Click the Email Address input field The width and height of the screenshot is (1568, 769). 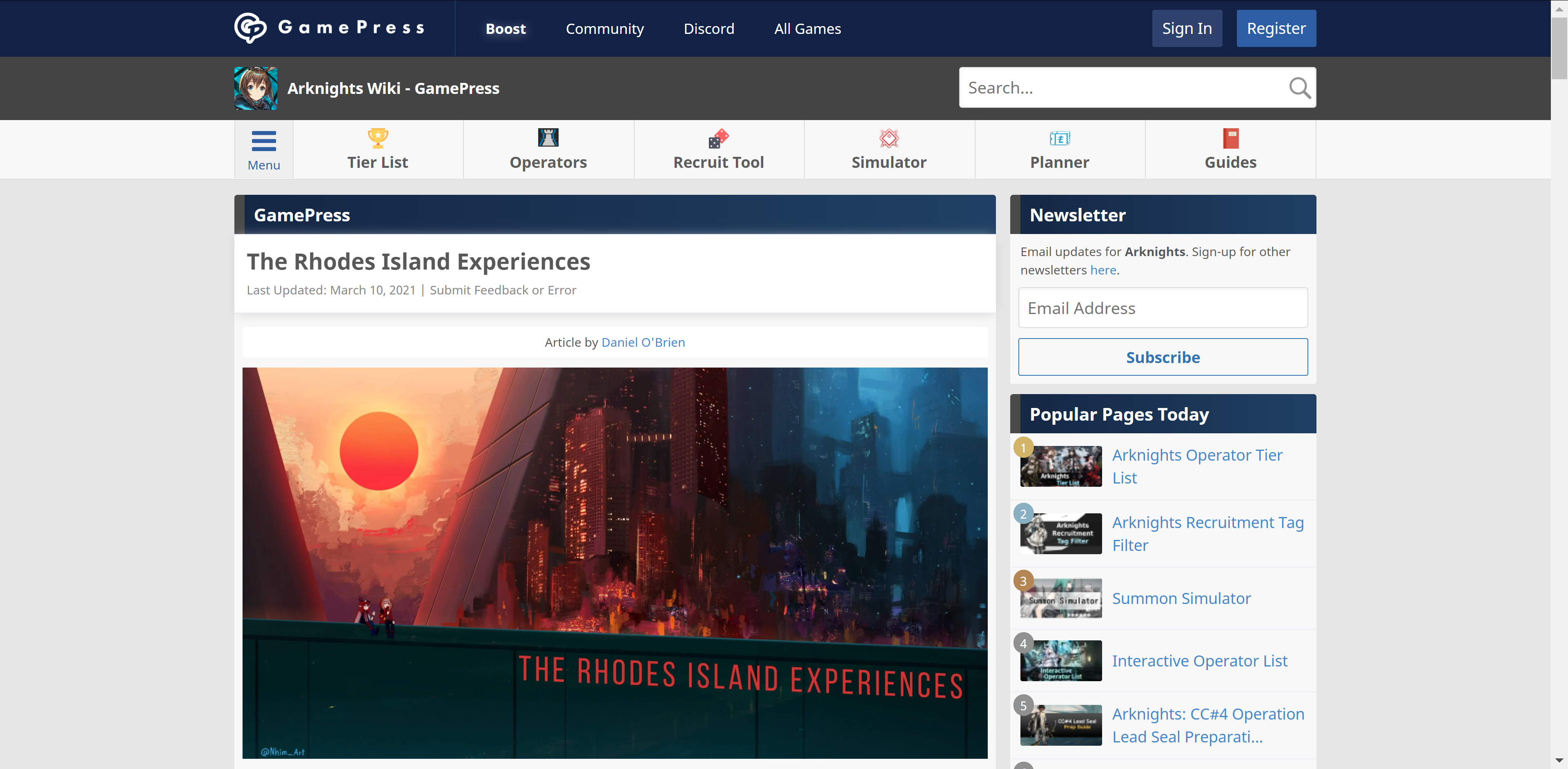click(x=1163, y=308)
